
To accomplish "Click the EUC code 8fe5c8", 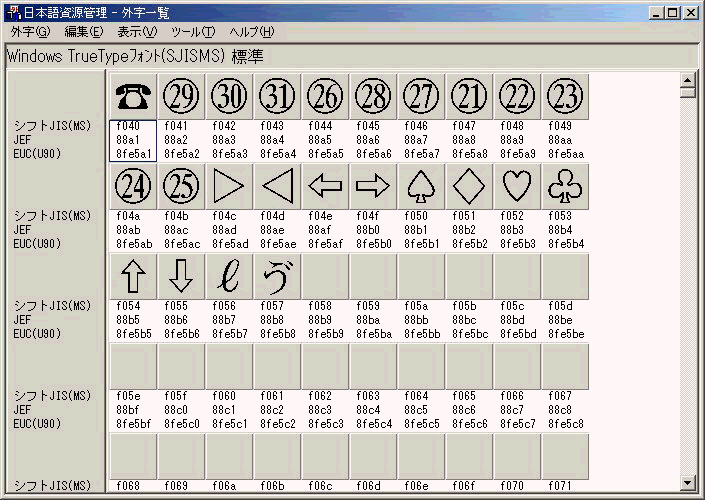I will tap(566, 424).
